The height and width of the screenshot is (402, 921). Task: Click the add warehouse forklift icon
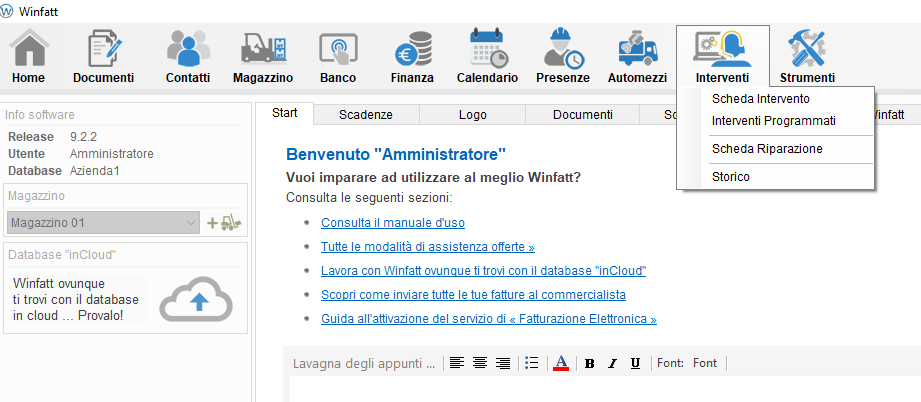225,223
